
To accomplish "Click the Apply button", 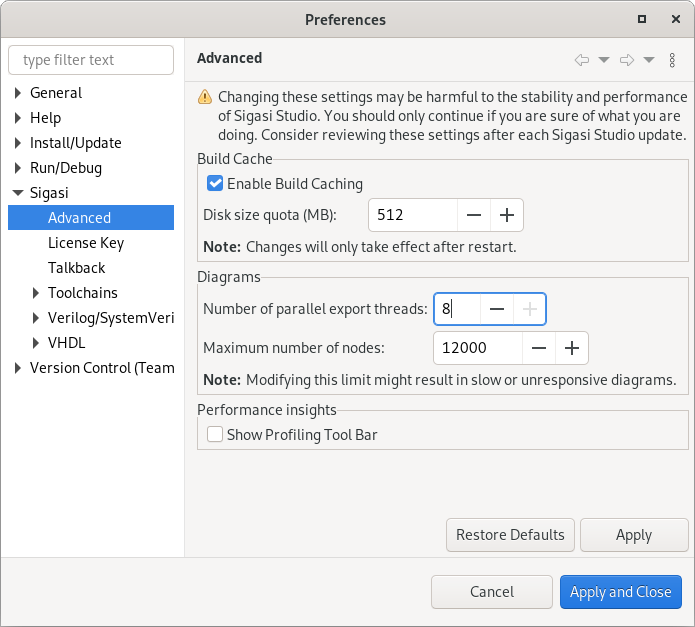I will tap(634, 535).
